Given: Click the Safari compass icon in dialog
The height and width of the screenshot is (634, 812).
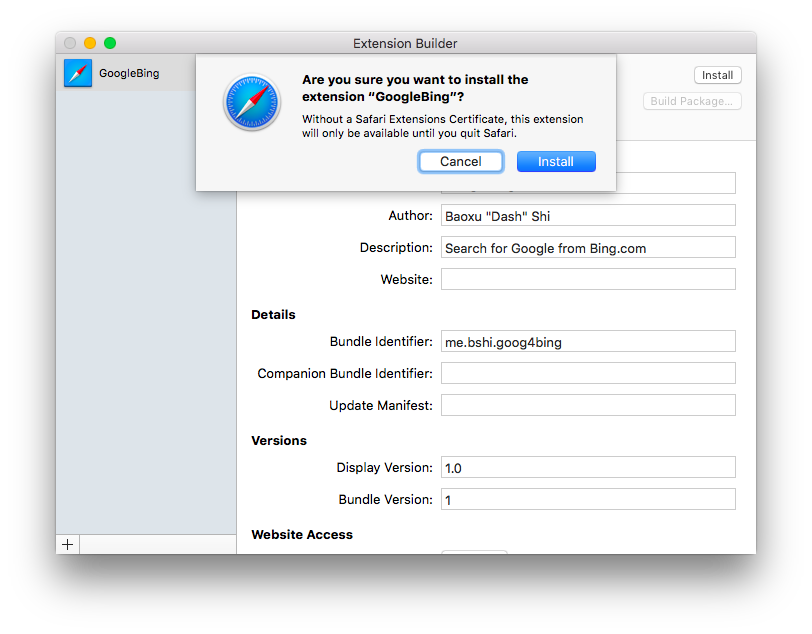Looking at the screenshot, I should (x=252, y=102).
